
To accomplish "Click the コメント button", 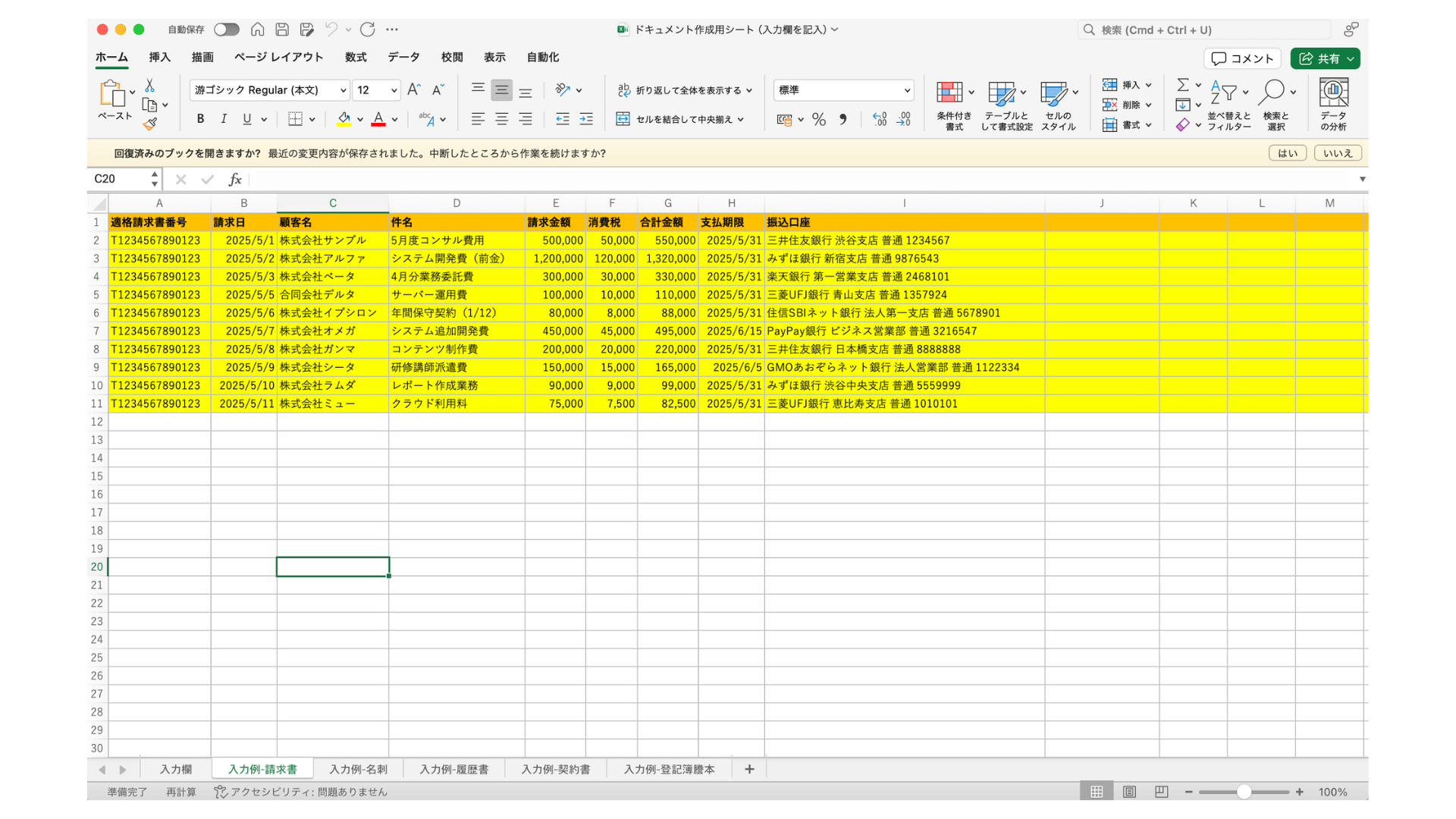I will pyautogui.click(x=1241, y=58).
